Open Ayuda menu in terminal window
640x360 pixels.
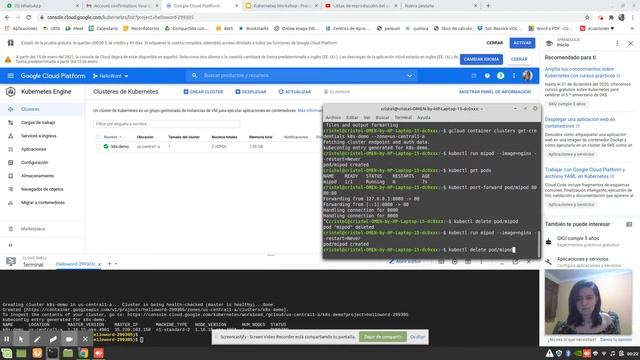(424, 118)
